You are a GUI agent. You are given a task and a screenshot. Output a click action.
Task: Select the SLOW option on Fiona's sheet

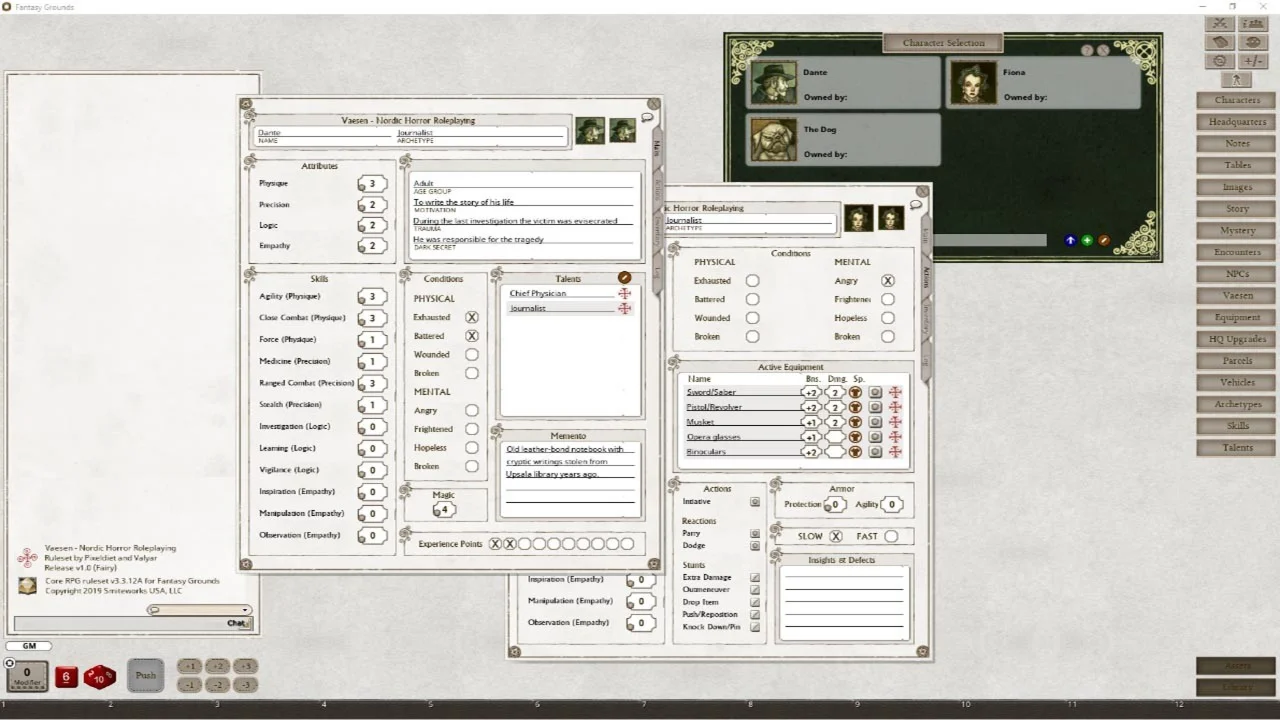(x=836, y=536)
